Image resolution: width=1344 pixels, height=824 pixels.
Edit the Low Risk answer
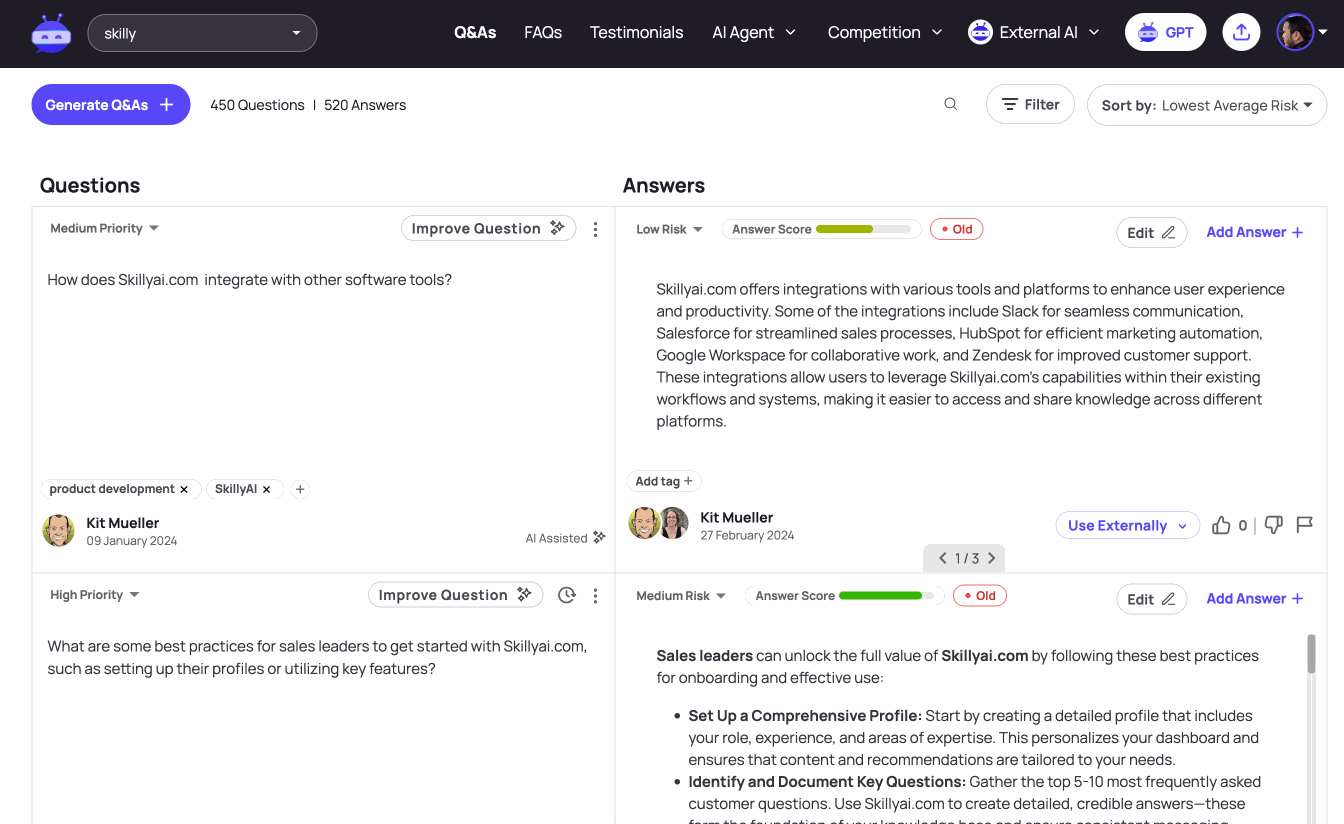(x=1151, y=232)
